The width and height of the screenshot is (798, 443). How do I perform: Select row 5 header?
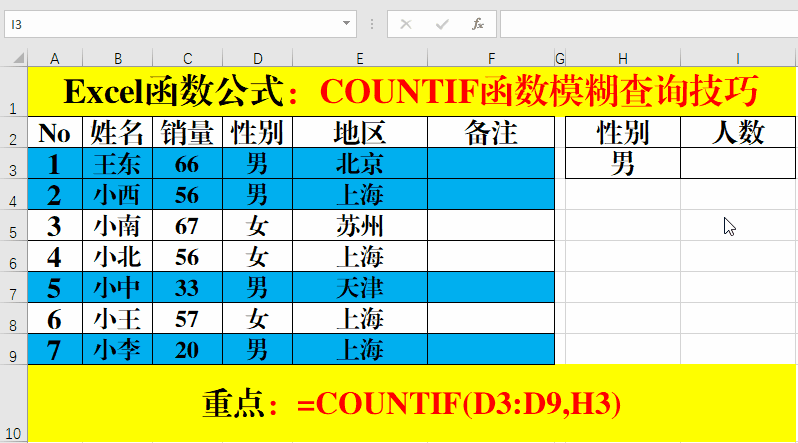[14, 226]
